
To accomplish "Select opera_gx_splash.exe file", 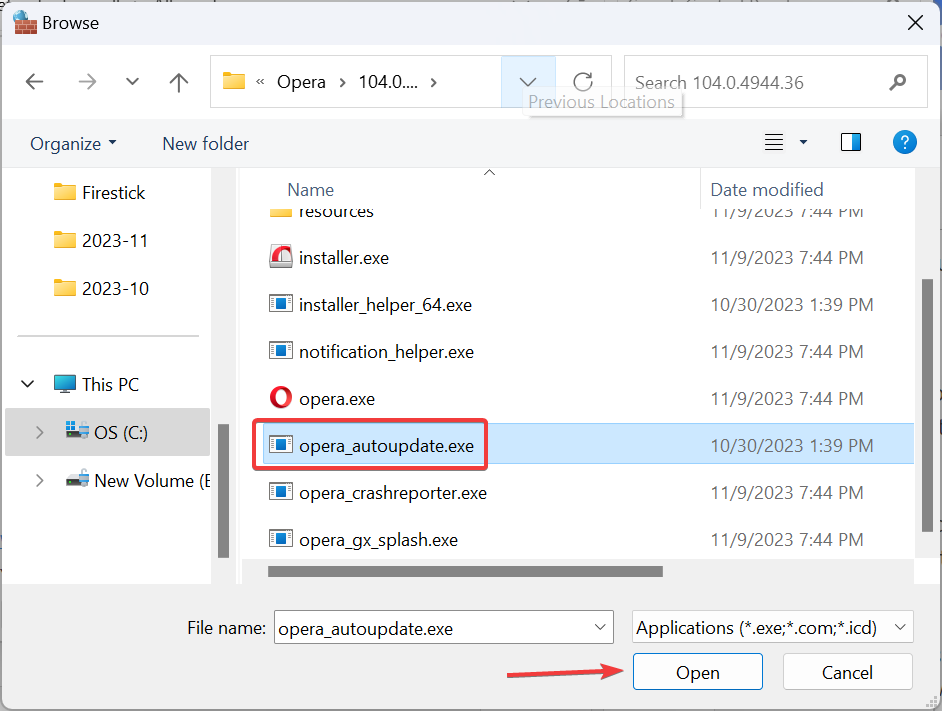I will point(378,540).
